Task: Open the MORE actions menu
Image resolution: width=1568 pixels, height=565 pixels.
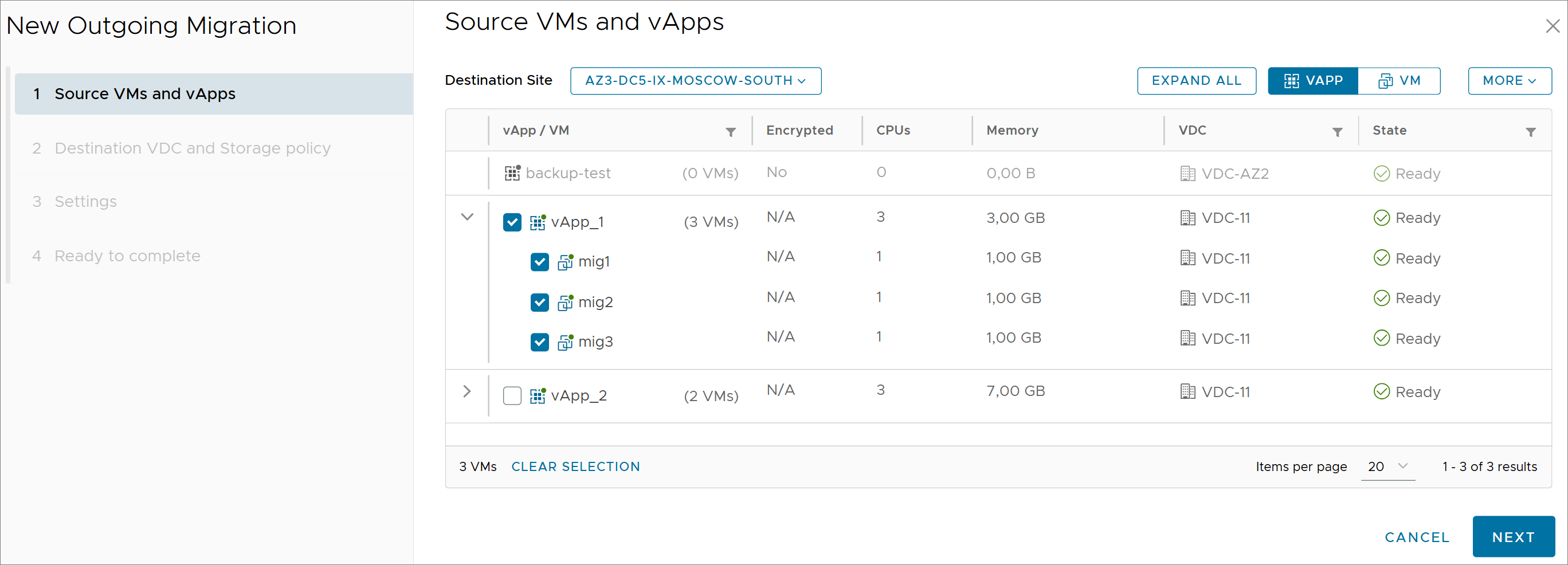Action: point(1509,81)
